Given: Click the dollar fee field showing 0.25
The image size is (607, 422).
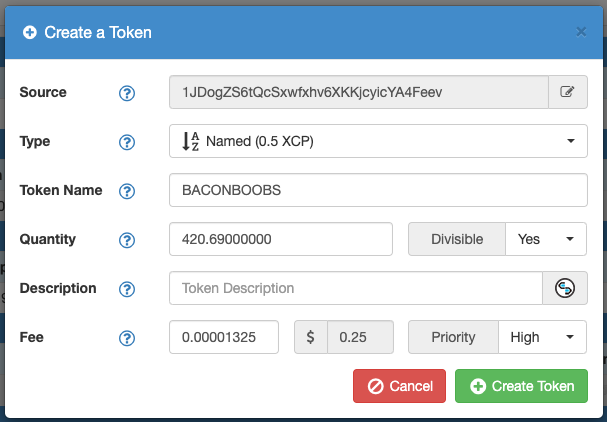Looking at the screenshot, I should (x=360, y=337).
